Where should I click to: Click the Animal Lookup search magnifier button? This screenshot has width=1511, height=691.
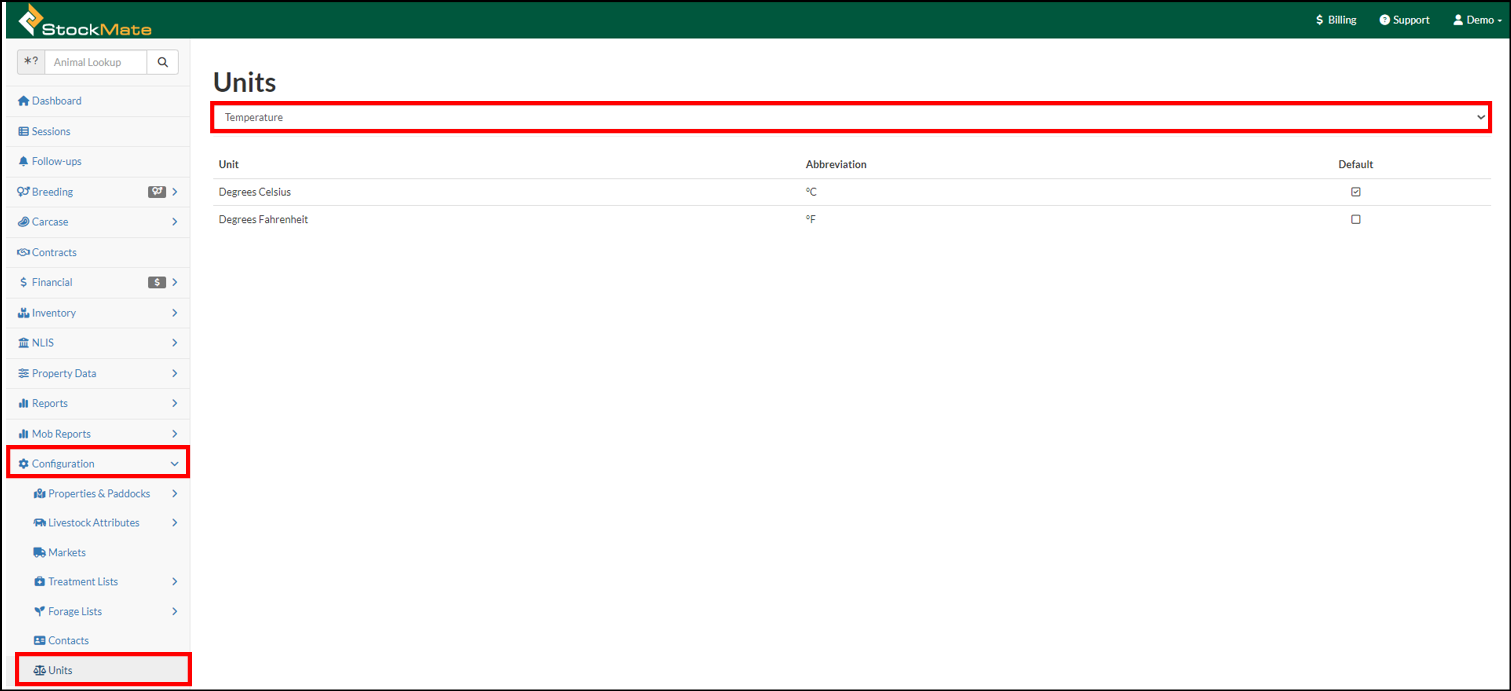(x=162, y=62)
